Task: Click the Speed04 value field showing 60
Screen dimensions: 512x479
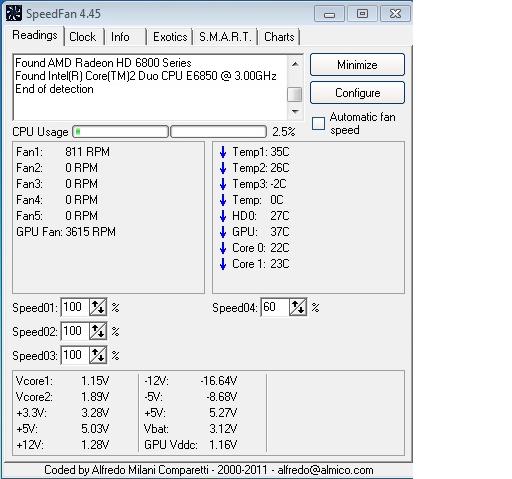Action: (x=275, y=307)
